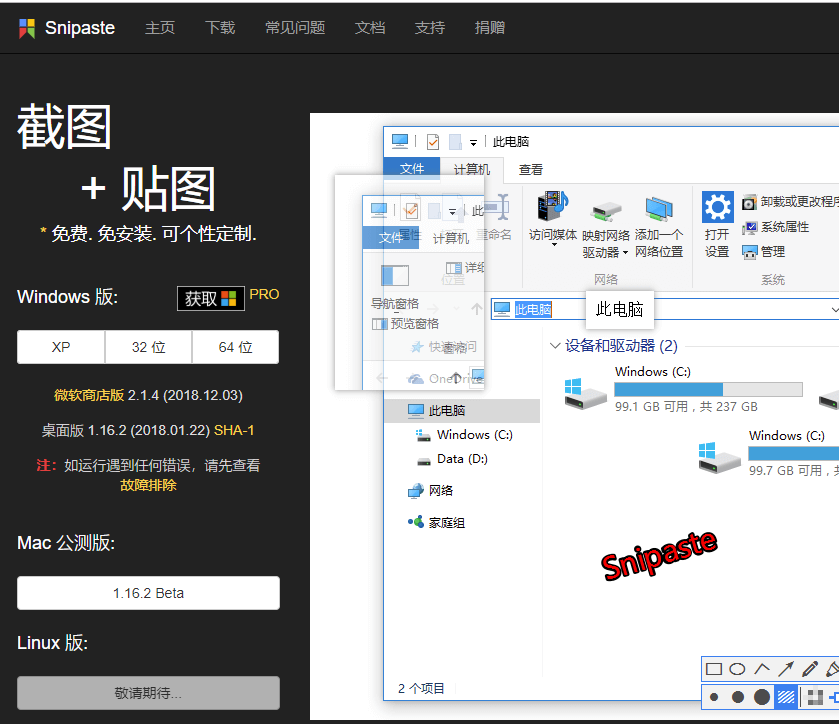Switch to the 查看 ribbon tab

coord(531,170)
